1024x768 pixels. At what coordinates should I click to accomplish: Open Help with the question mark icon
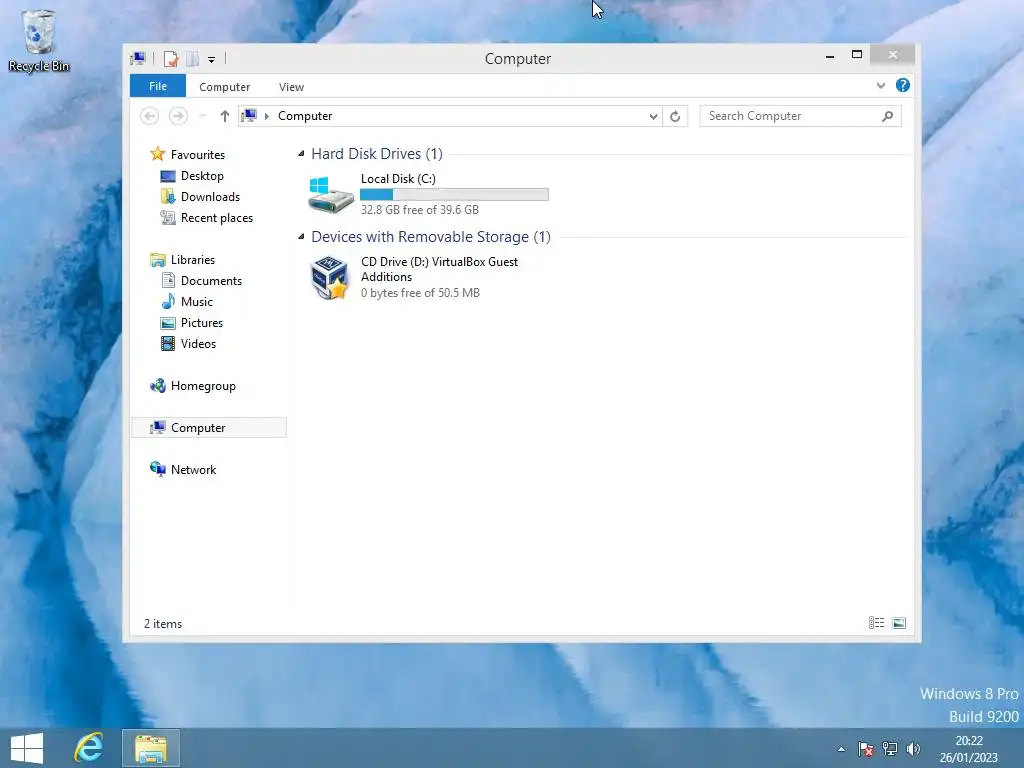[903, 86]
